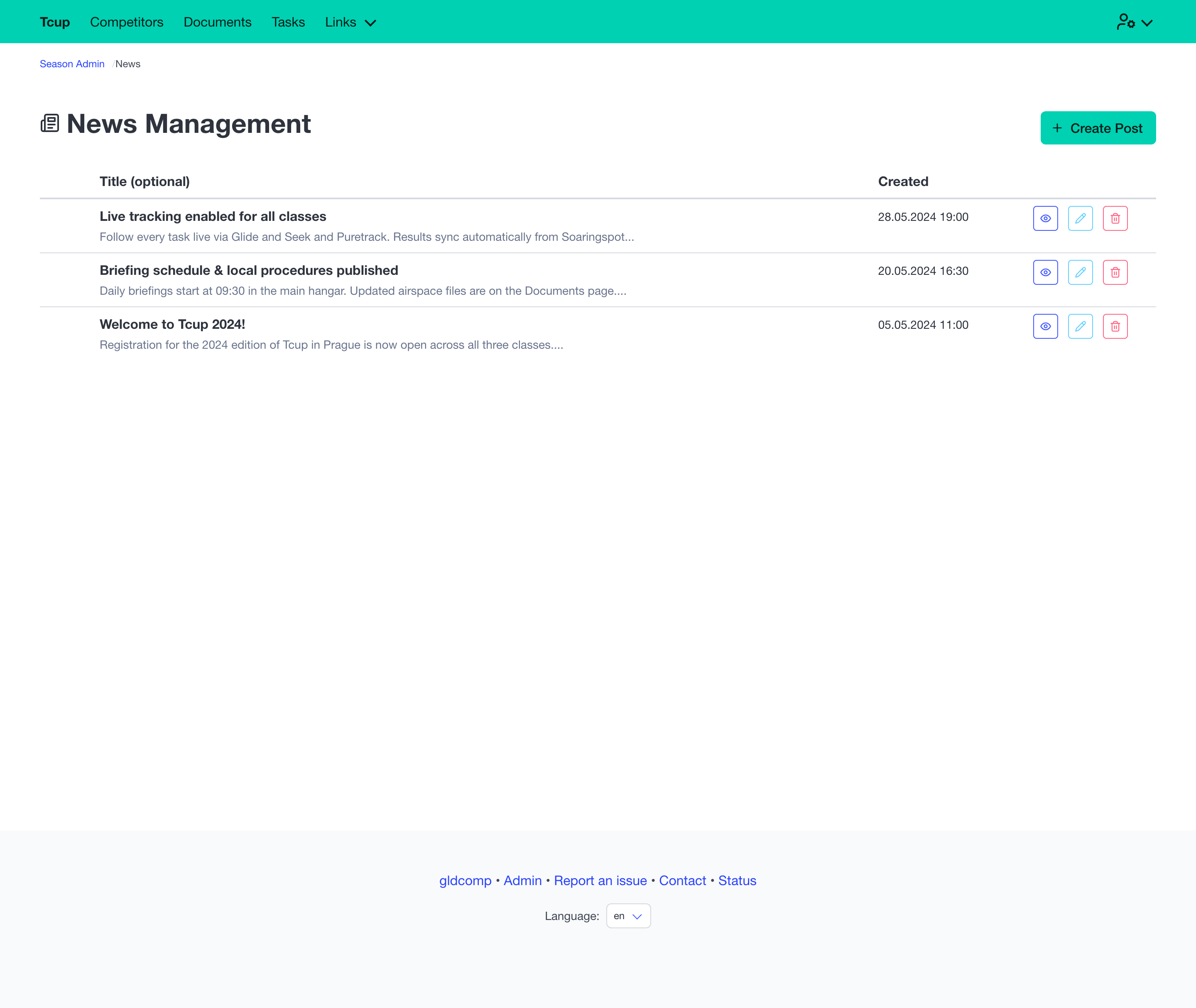Open the Contact footer link
This screenshot has height=1008, width=1196.
pyautogui.click(x=682, y=881)
